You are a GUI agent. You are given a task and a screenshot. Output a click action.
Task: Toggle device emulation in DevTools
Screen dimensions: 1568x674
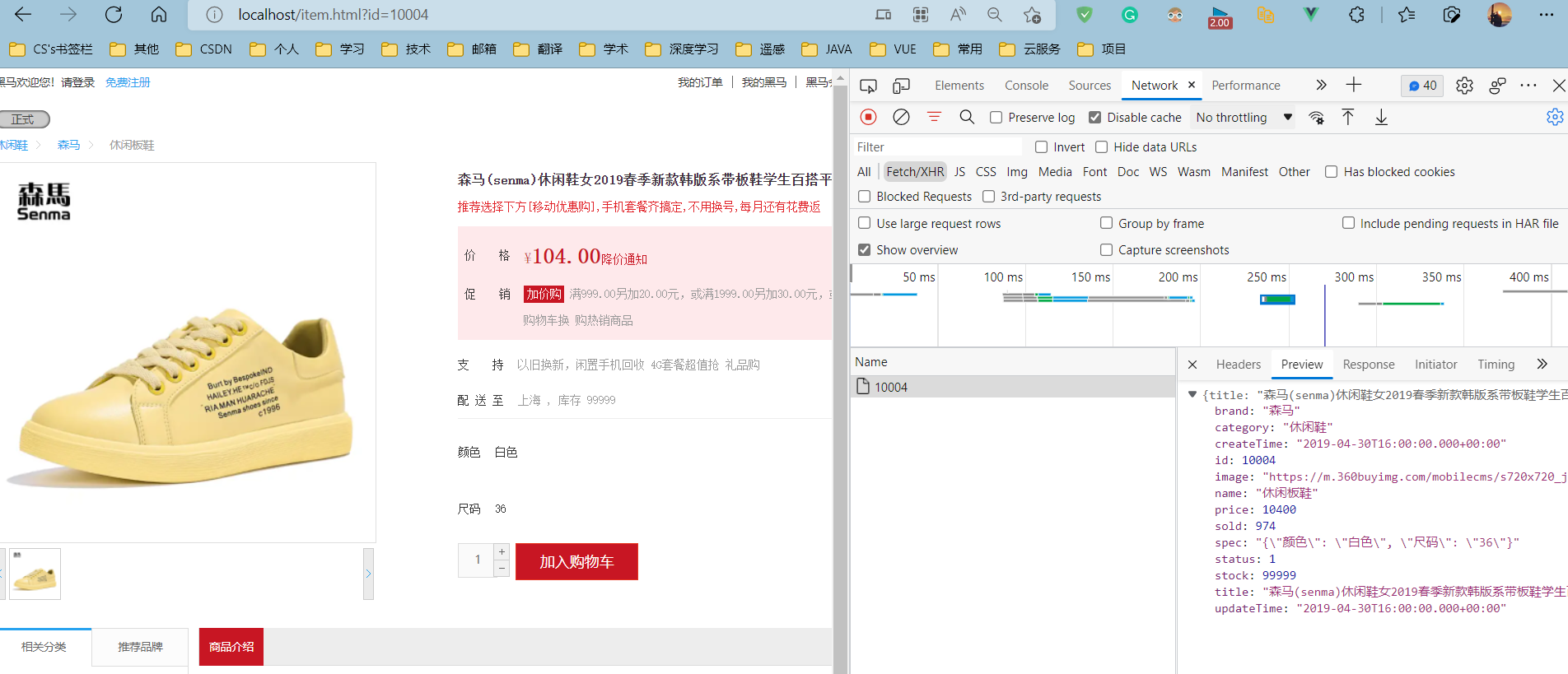click(x=902, y=86)
